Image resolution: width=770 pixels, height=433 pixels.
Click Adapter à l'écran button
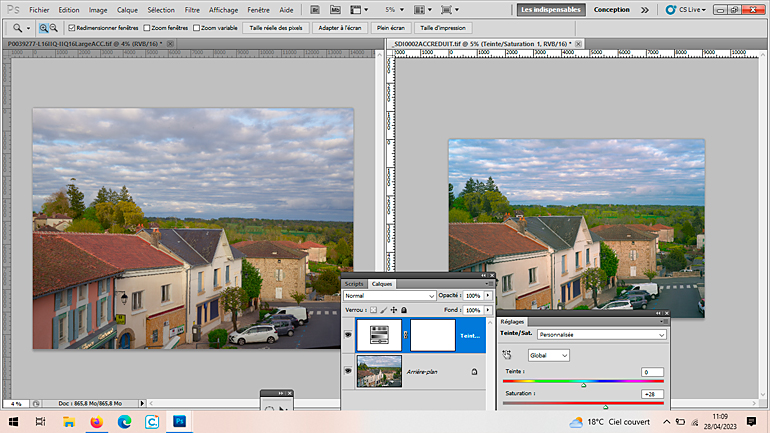(340, 28)
